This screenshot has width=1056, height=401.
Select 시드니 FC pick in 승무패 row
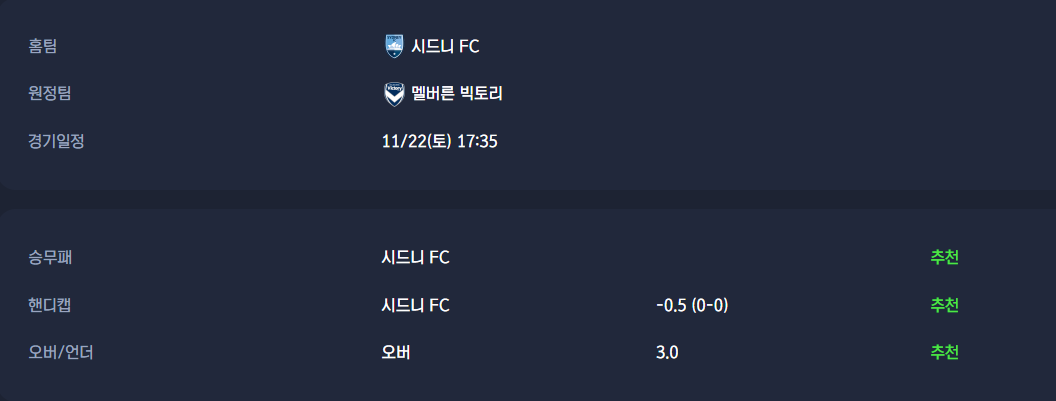click(416, 257)
